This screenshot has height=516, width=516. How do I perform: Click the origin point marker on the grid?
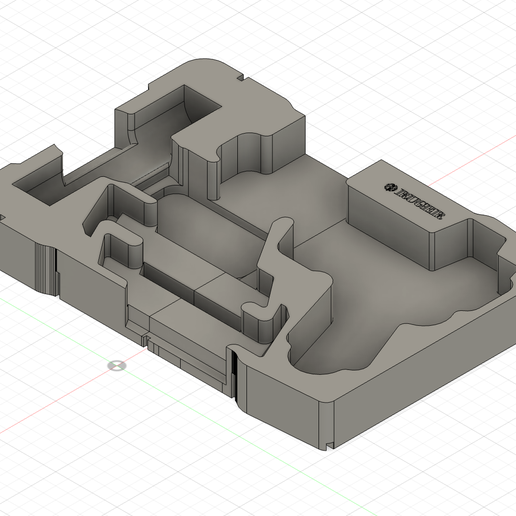coord(117,365)
